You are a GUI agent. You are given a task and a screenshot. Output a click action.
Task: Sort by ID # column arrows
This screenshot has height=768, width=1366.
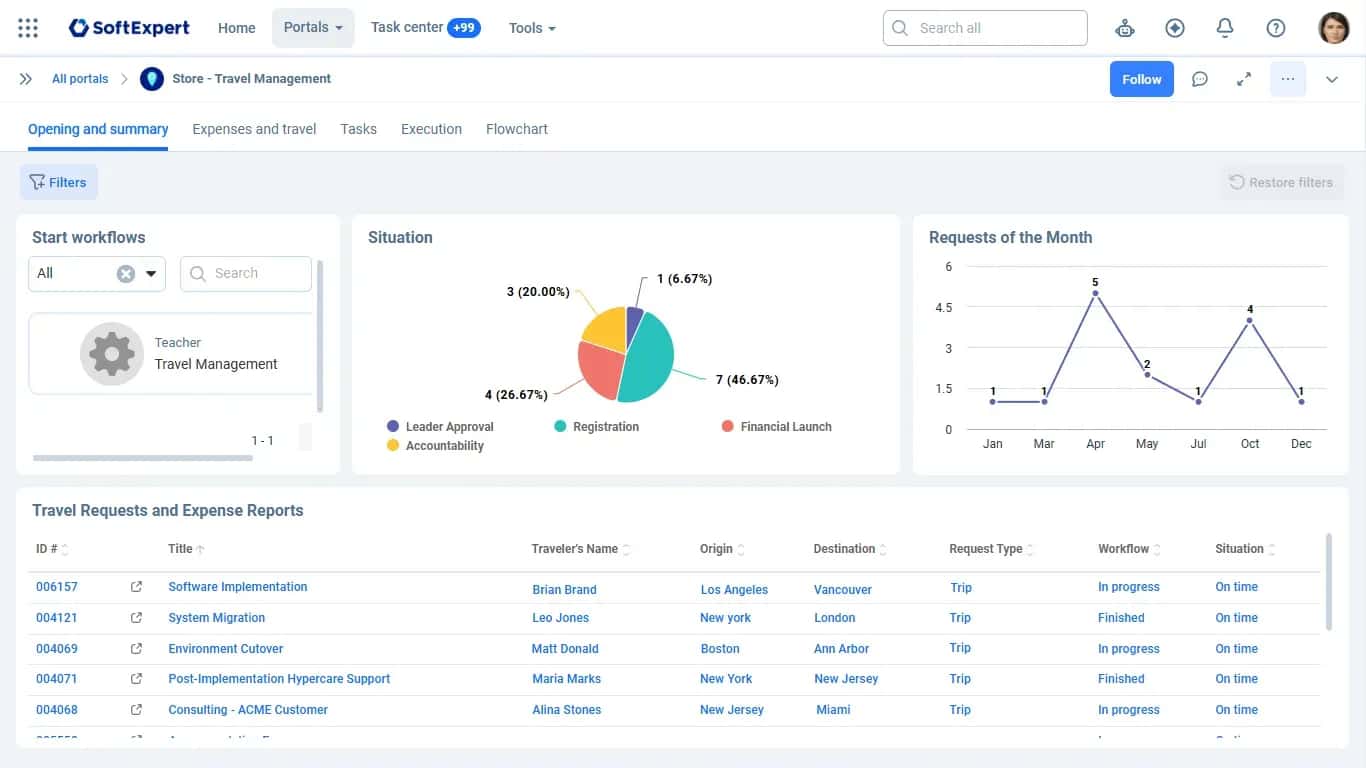point(65,549)
